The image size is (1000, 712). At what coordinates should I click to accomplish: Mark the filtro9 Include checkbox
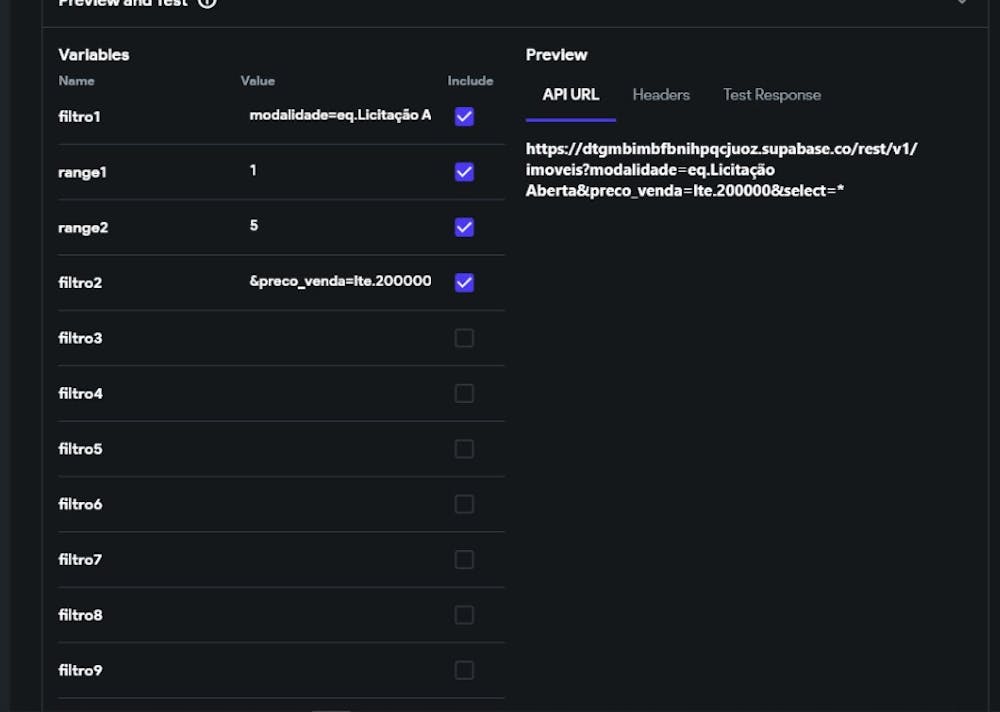(464, 670)
